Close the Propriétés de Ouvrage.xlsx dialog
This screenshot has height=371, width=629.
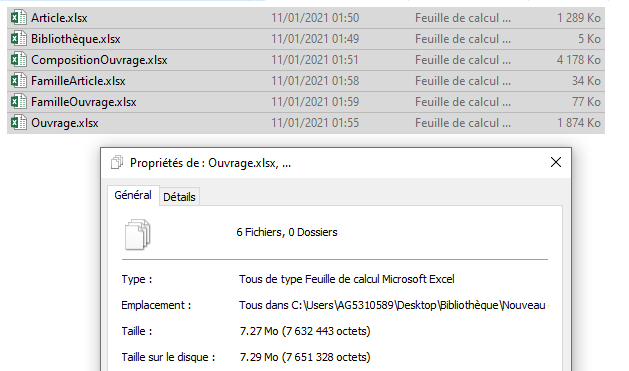(x=556, y=162)
